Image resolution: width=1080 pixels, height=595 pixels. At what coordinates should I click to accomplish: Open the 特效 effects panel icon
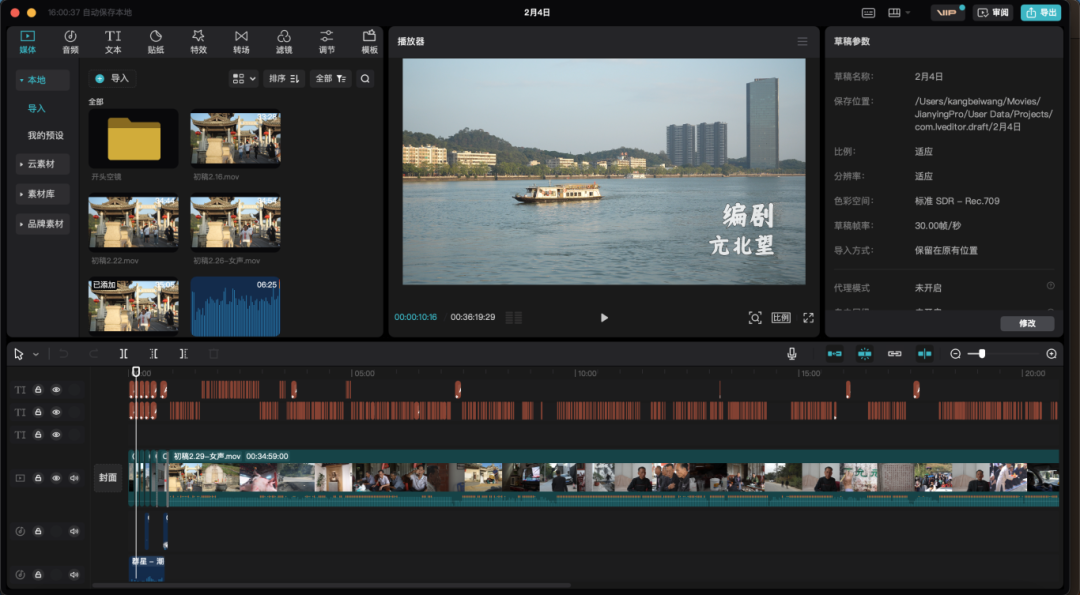point(198,41)
